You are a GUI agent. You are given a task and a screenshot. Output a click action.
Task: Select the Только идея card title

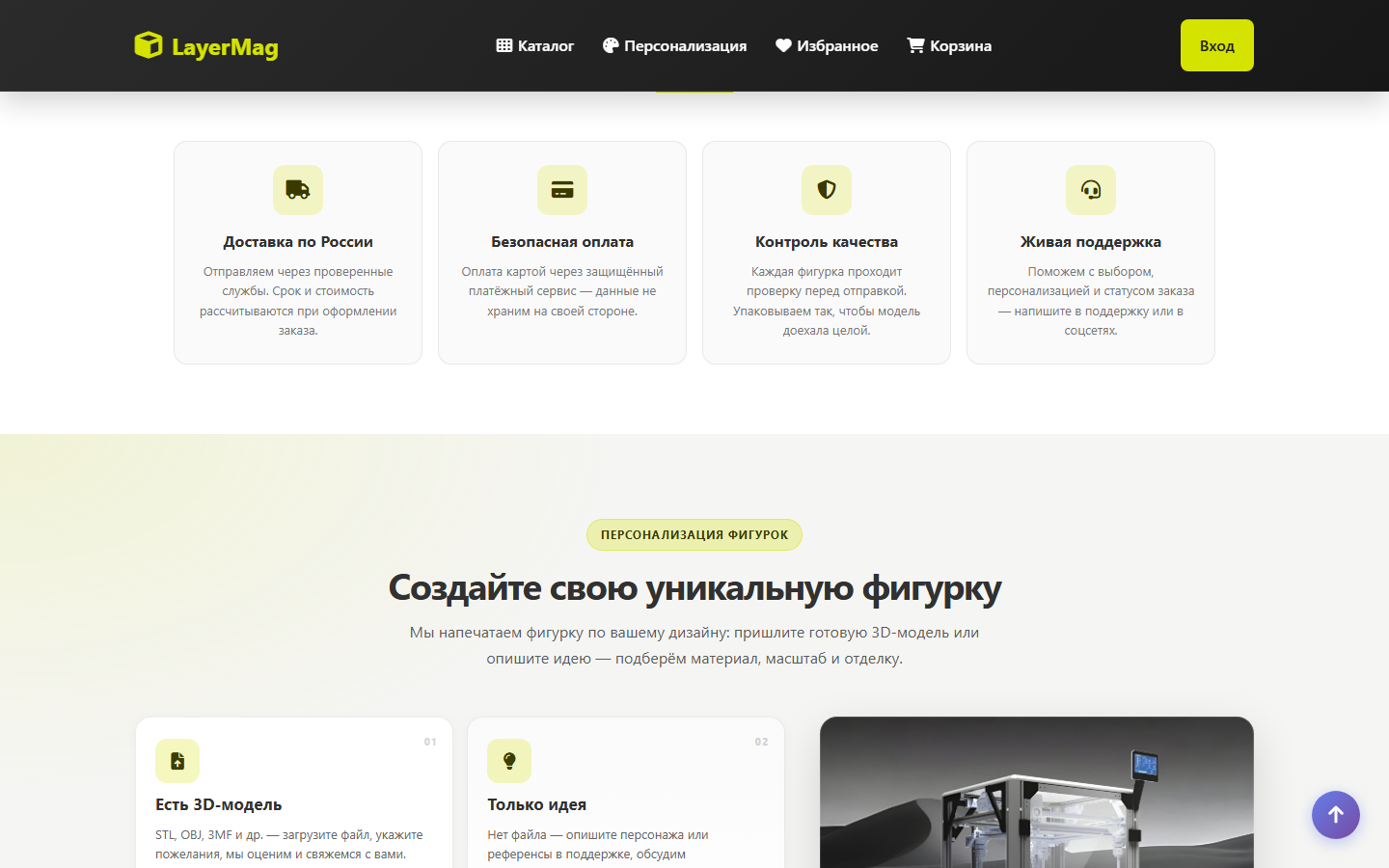[x=537, y=804]
